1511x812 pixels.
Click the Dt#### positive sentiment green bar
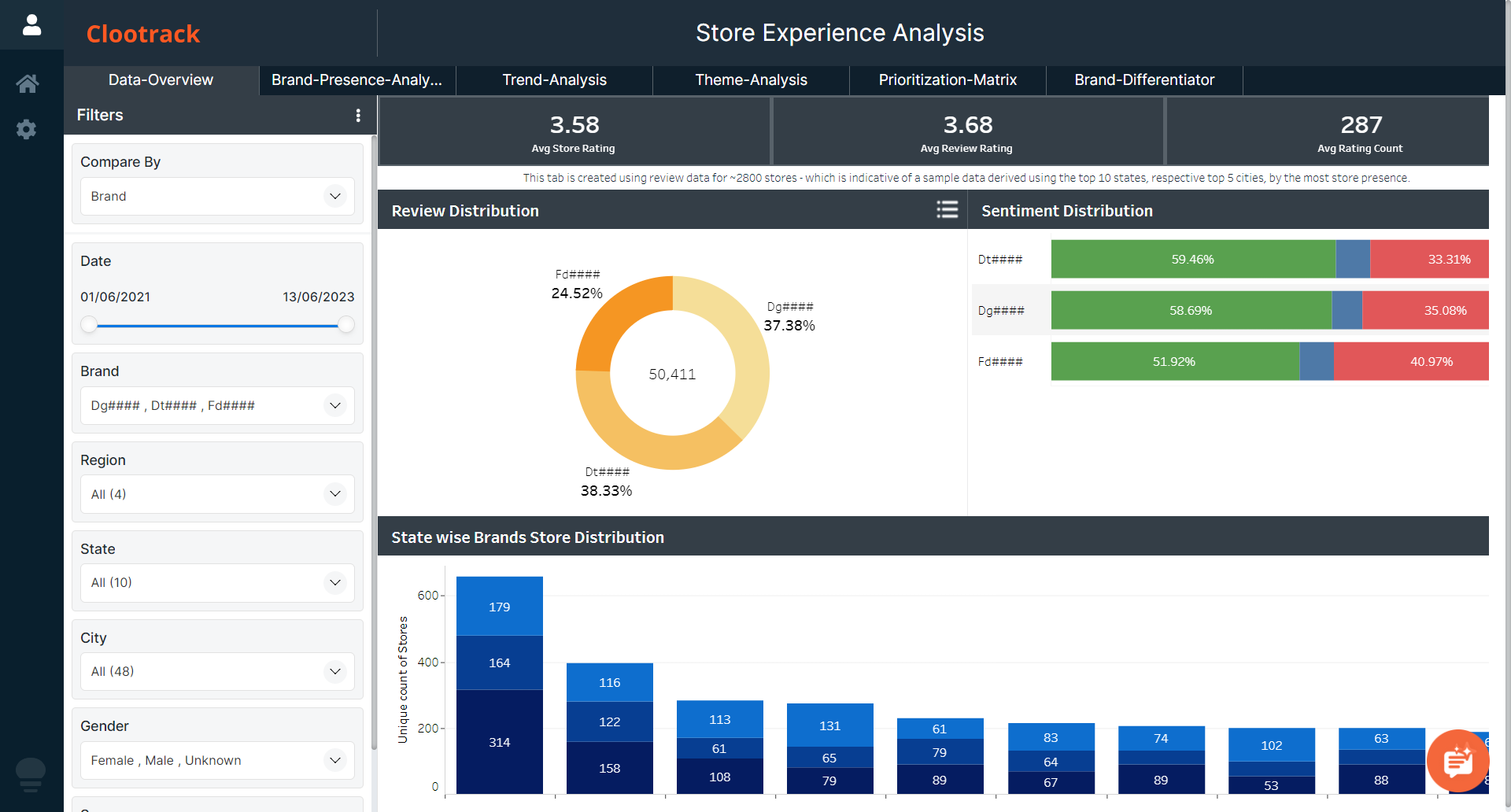pos(1192,260)
